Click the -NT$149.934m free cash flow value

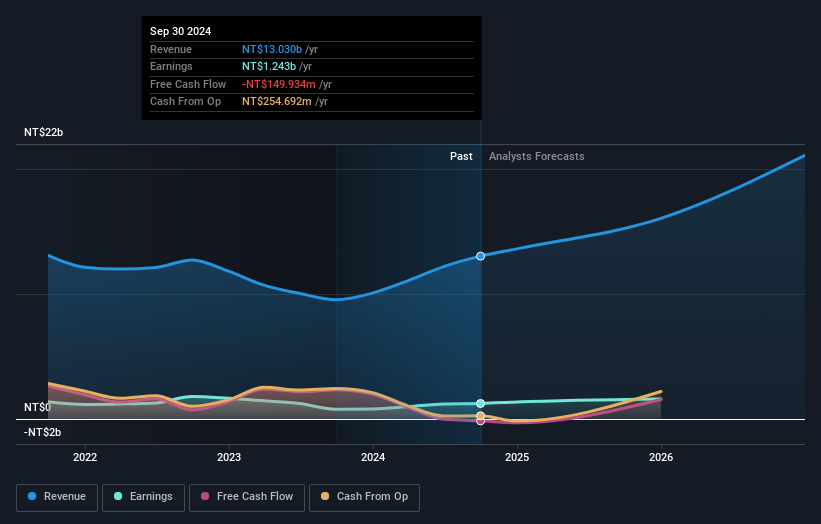coord(279,84)
